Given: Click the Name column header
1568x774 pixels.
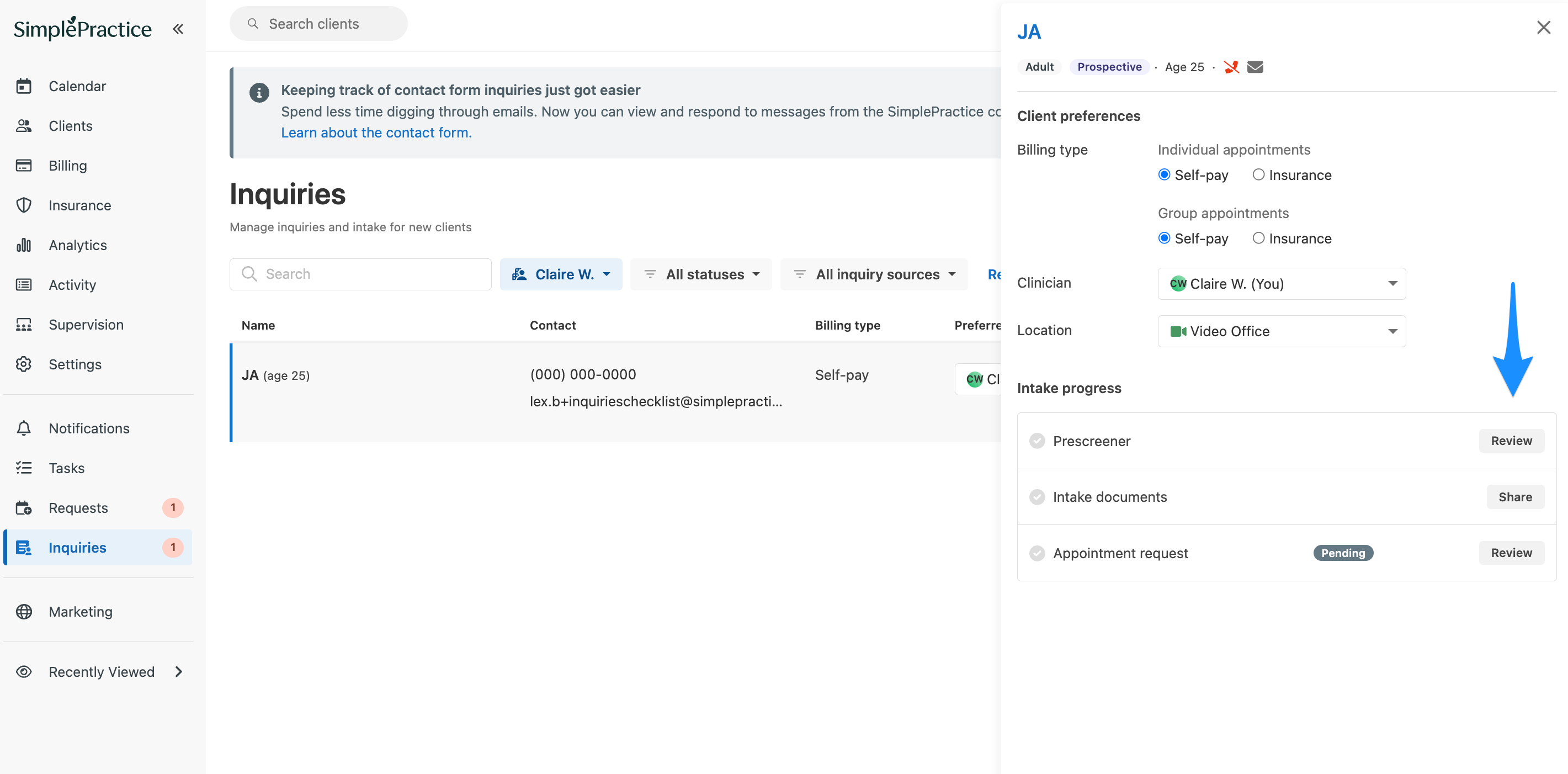Looking at the screenshot, I should click(258, 325).
